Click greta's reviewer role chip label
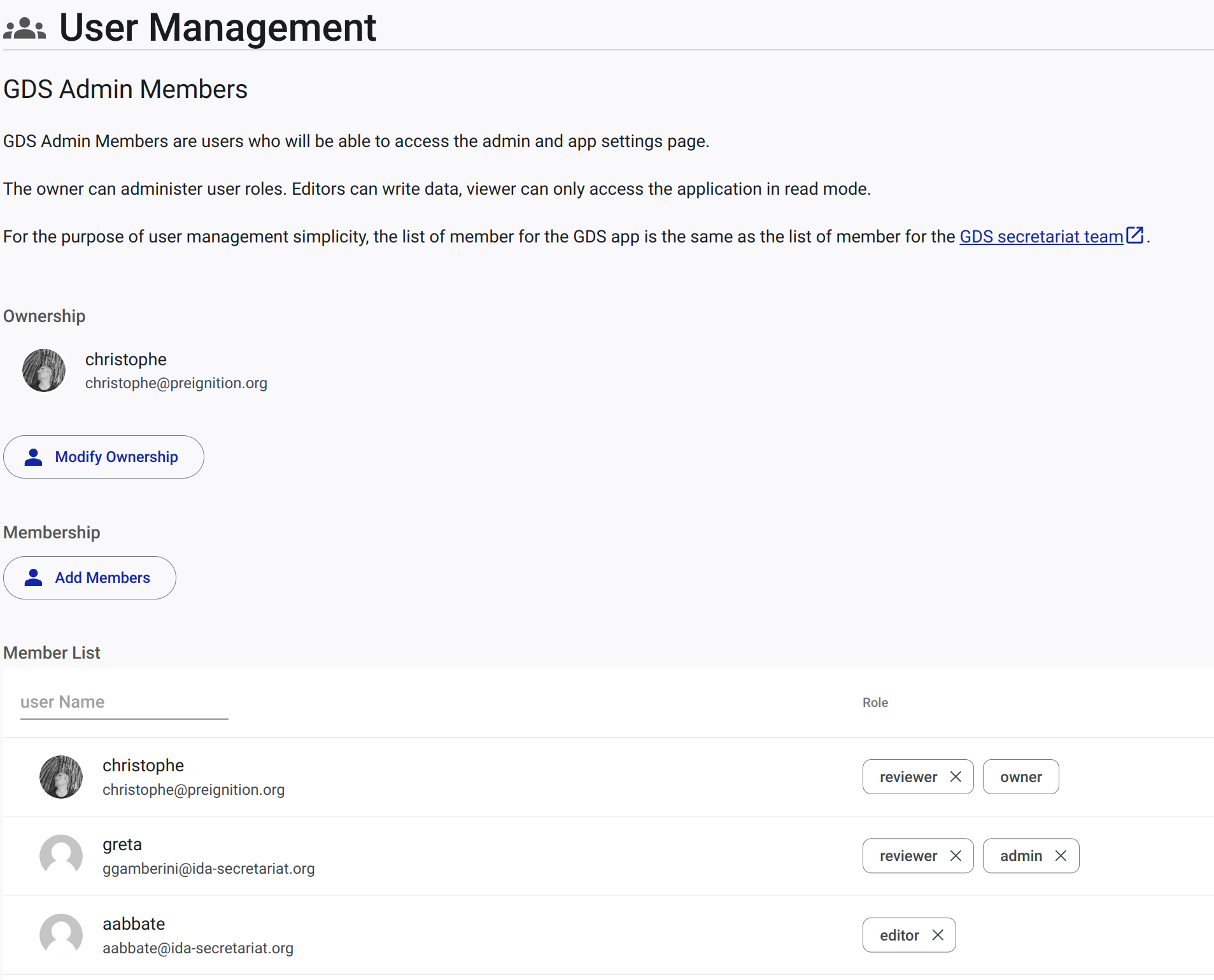Image resolution: width=1214 pixels, height=980 pixels. [908, 856]
